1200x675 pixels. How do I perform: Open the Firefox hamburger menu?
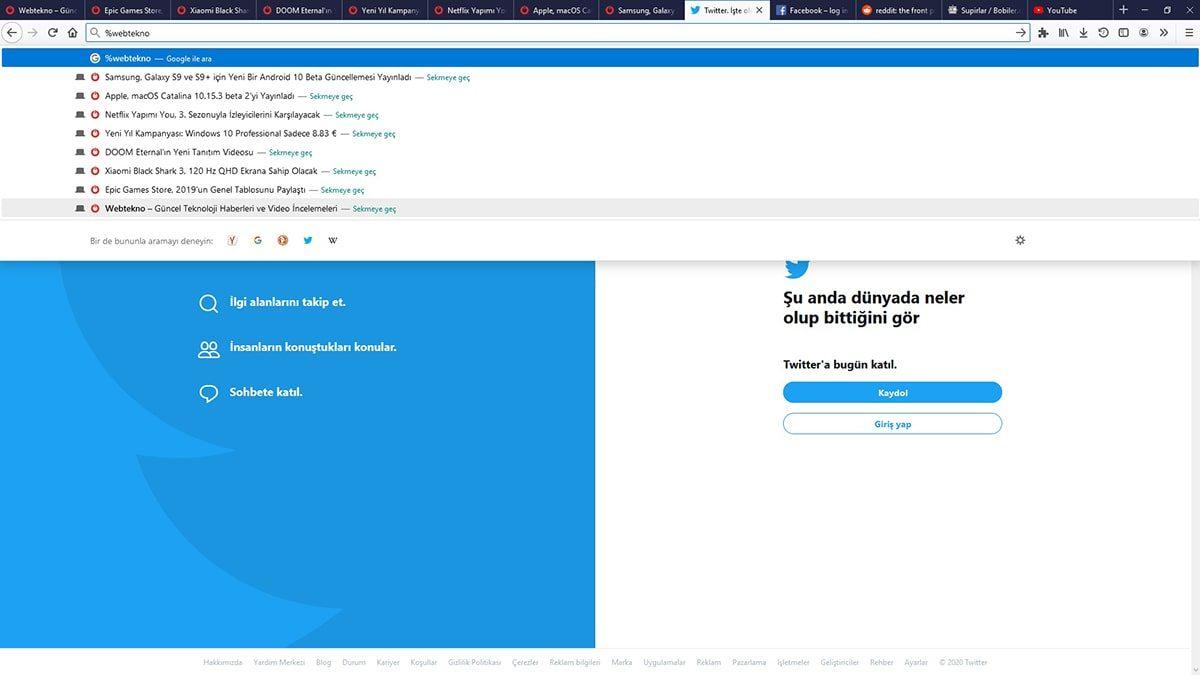click(x=1189, y=32)
